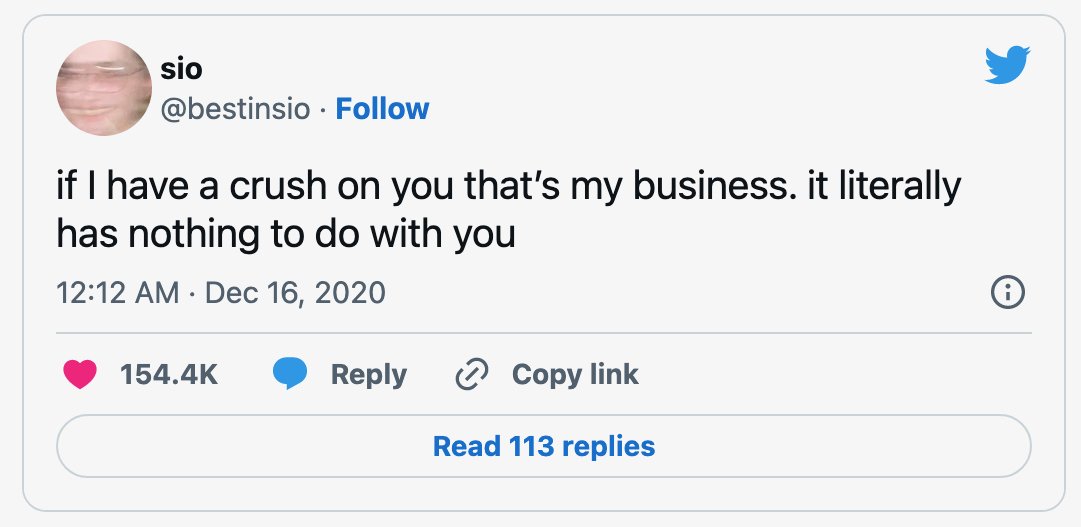
Task: Select the Copy link text
Action: [575, 375]
